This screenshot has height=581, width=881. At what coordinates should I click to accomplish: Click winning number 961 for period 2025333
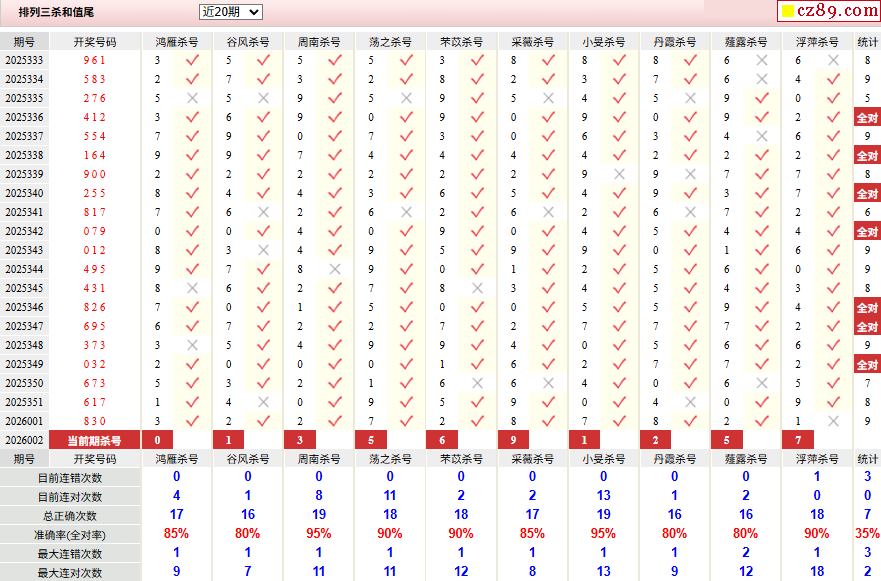(94, 60)
